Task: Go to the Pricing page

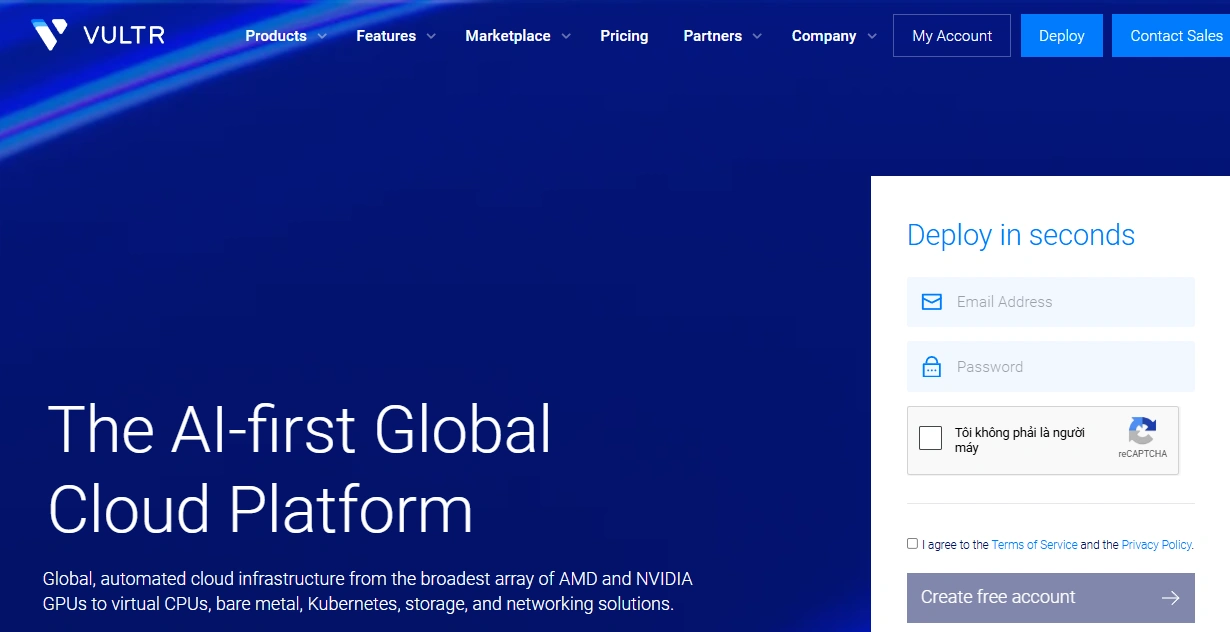Action: click(x=624, y=36)
